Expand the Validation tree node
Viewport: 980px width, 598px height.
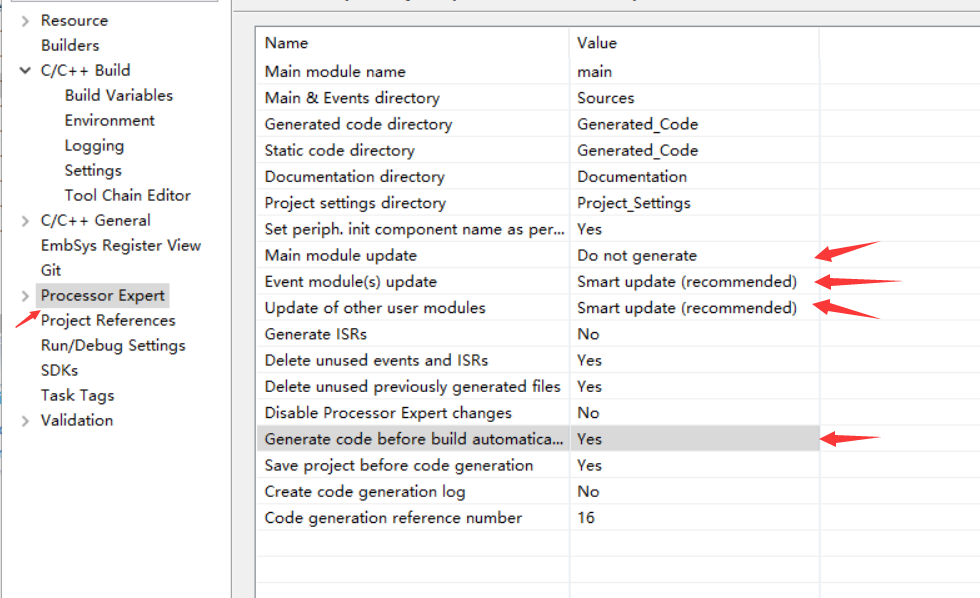pos(25,421)
